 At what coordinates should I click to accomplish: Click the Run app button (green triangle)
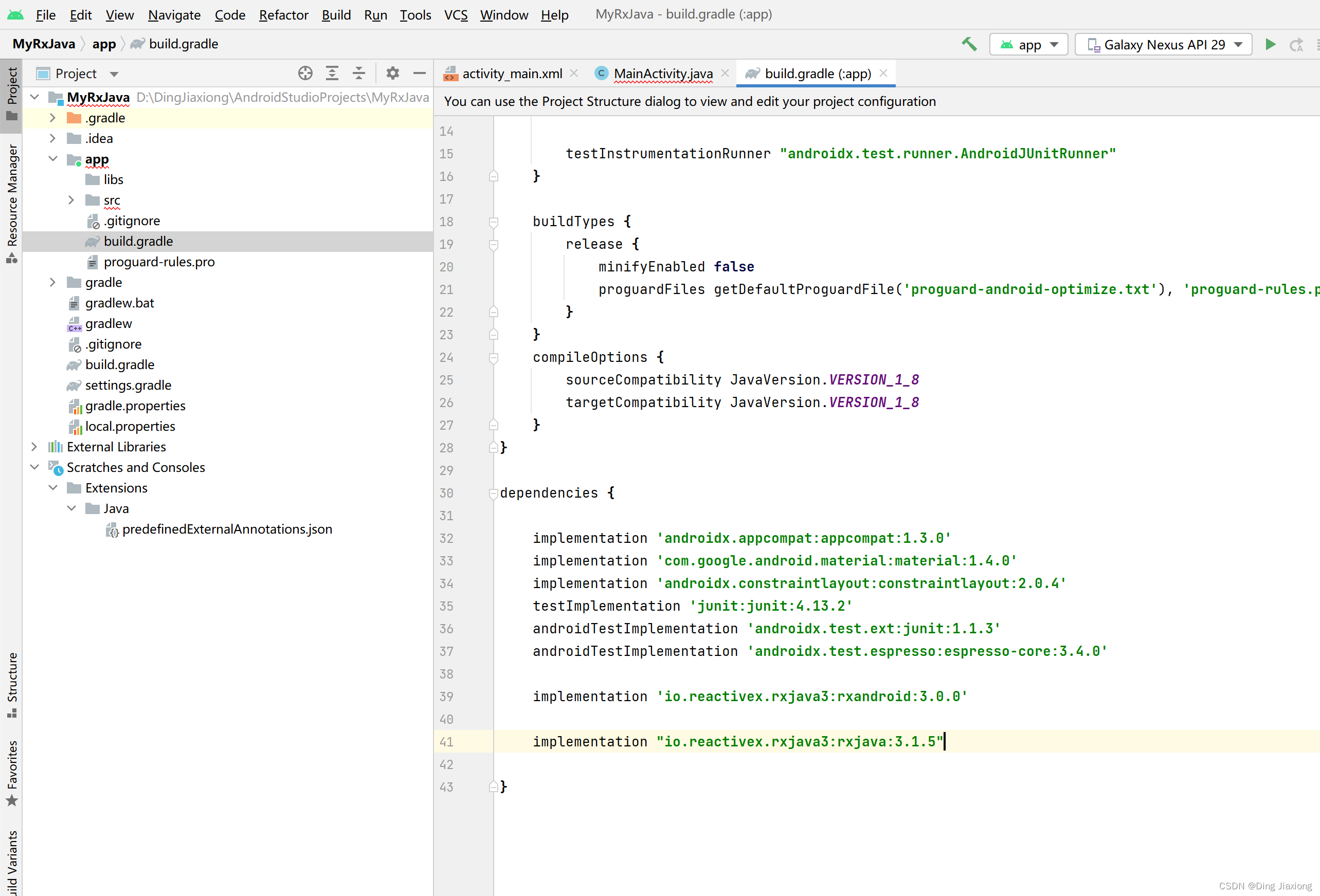pyautogui.click(x=1270, y=44)
